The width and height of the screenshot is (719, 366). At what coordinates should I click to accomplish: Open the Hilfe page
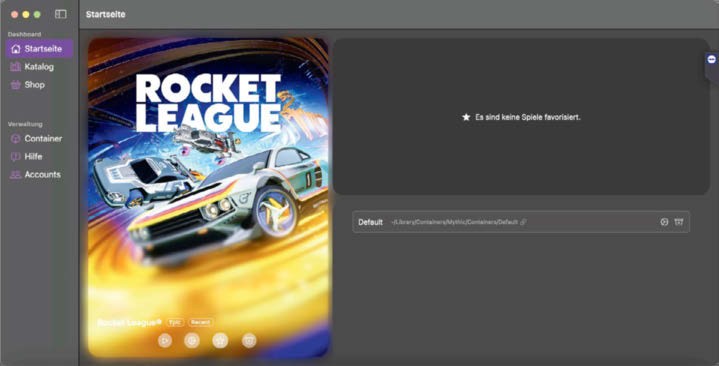[x=27, y=156]
